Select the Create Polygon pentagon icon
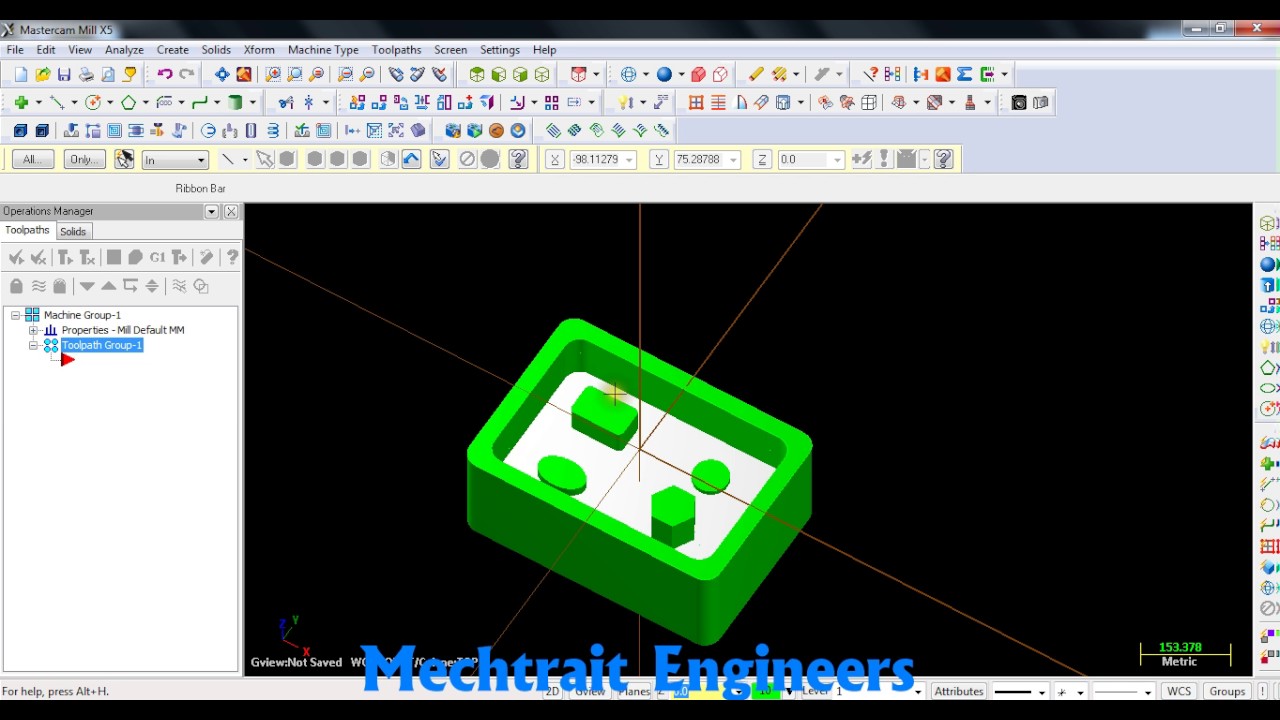The width and height of the screenshot is (1280, 720). 129,102
